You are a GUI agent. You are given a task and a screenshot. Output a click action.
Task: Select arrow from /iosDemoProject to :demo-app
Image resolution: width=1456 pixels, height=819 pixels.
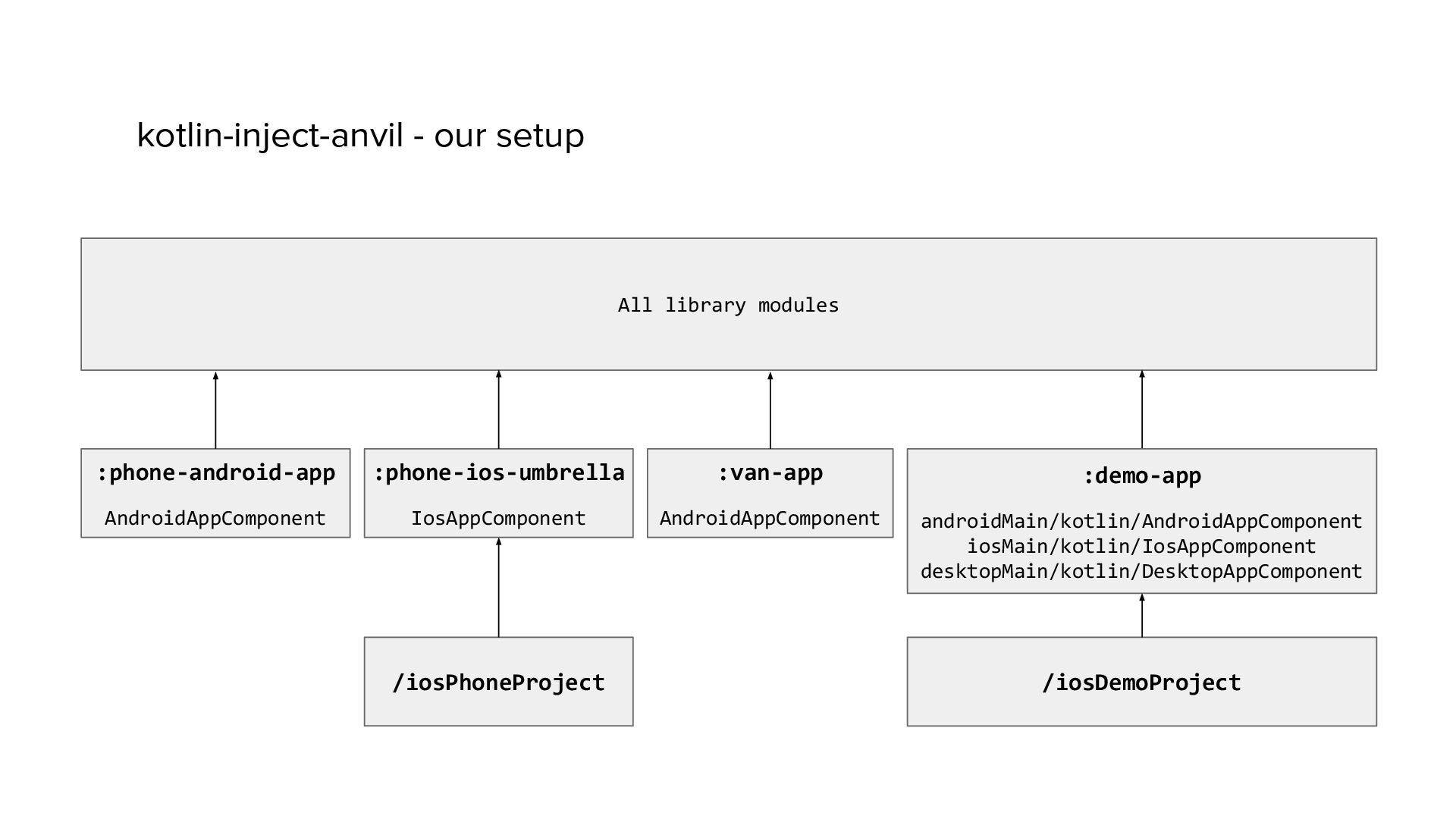click(x=1142, y=616)
